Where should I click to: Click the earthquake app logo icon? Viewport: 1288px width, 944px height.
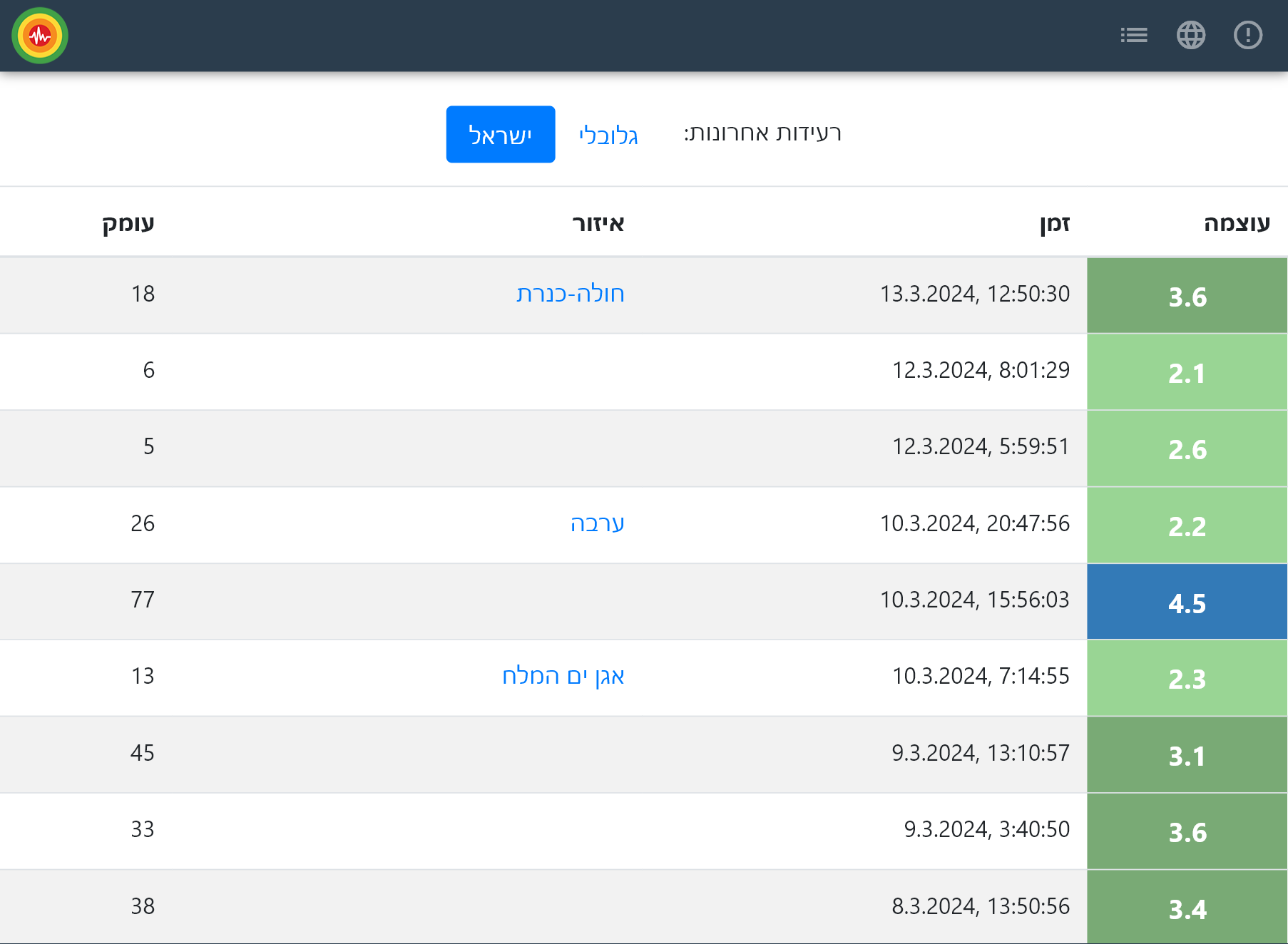click(x=40, y=36)
